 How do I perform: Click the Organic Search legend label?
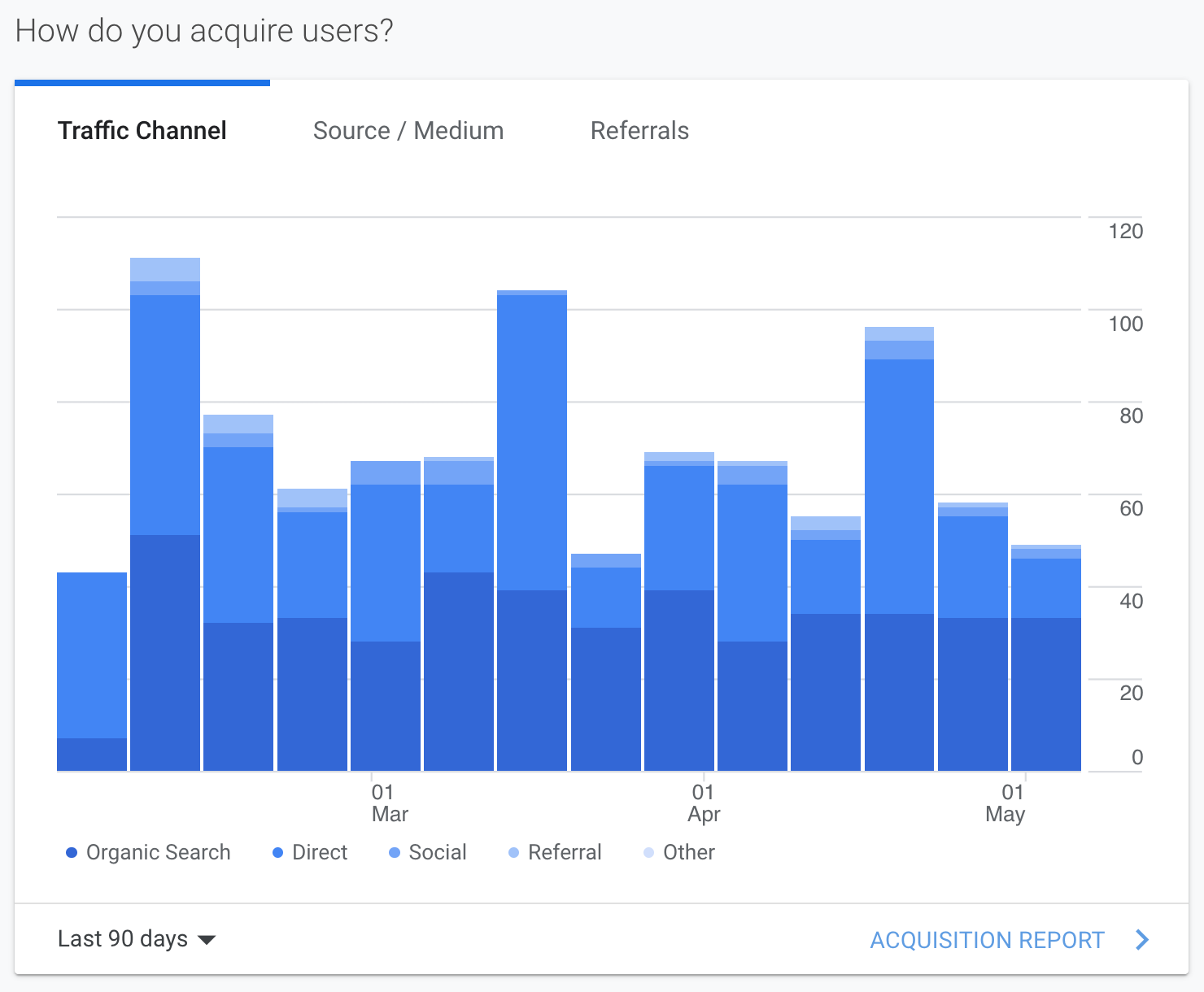158,853
